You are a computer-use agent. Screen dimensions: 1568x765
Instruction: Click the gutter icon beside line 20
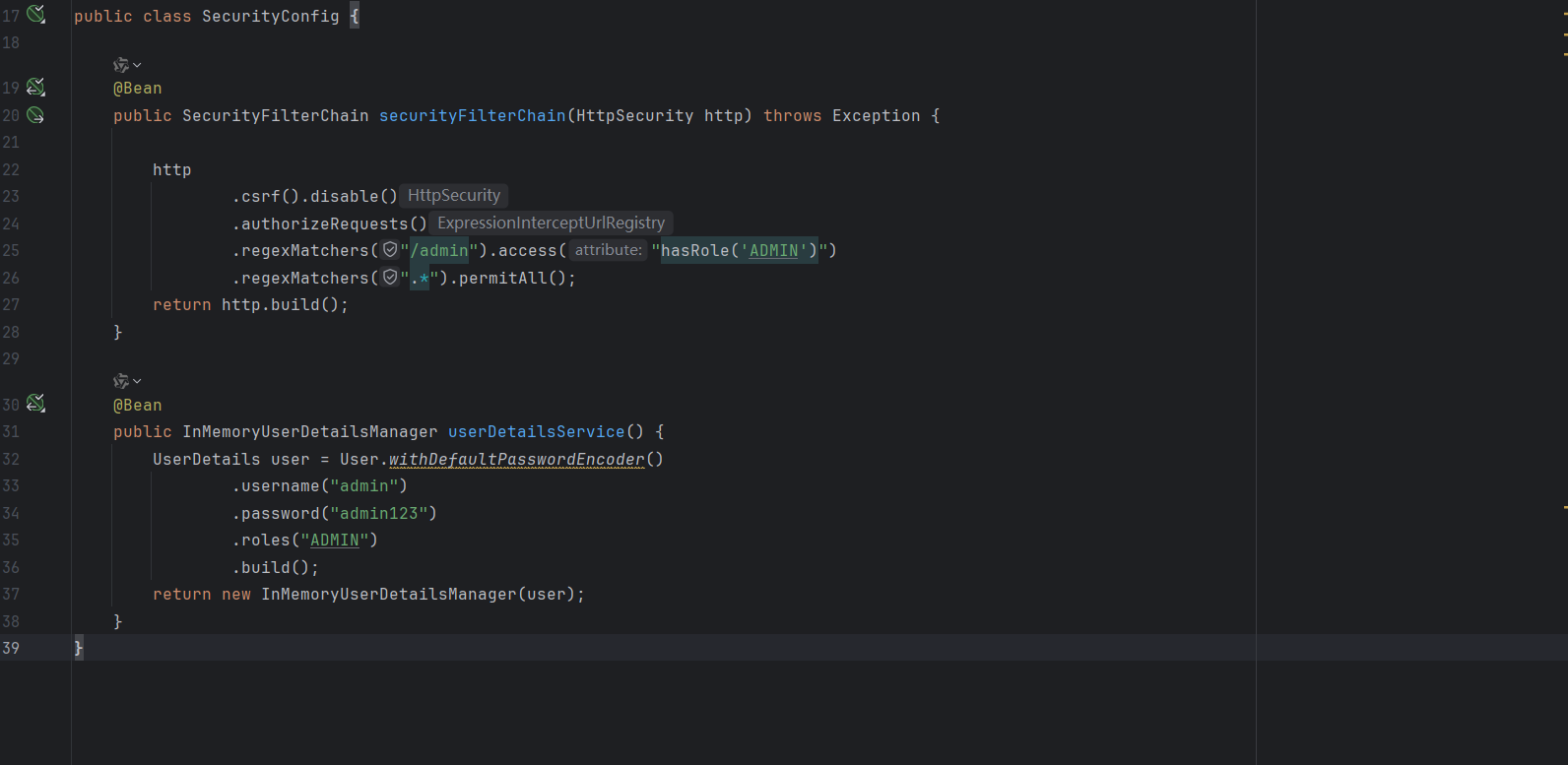pyautogui.click(x=35, y=115)
